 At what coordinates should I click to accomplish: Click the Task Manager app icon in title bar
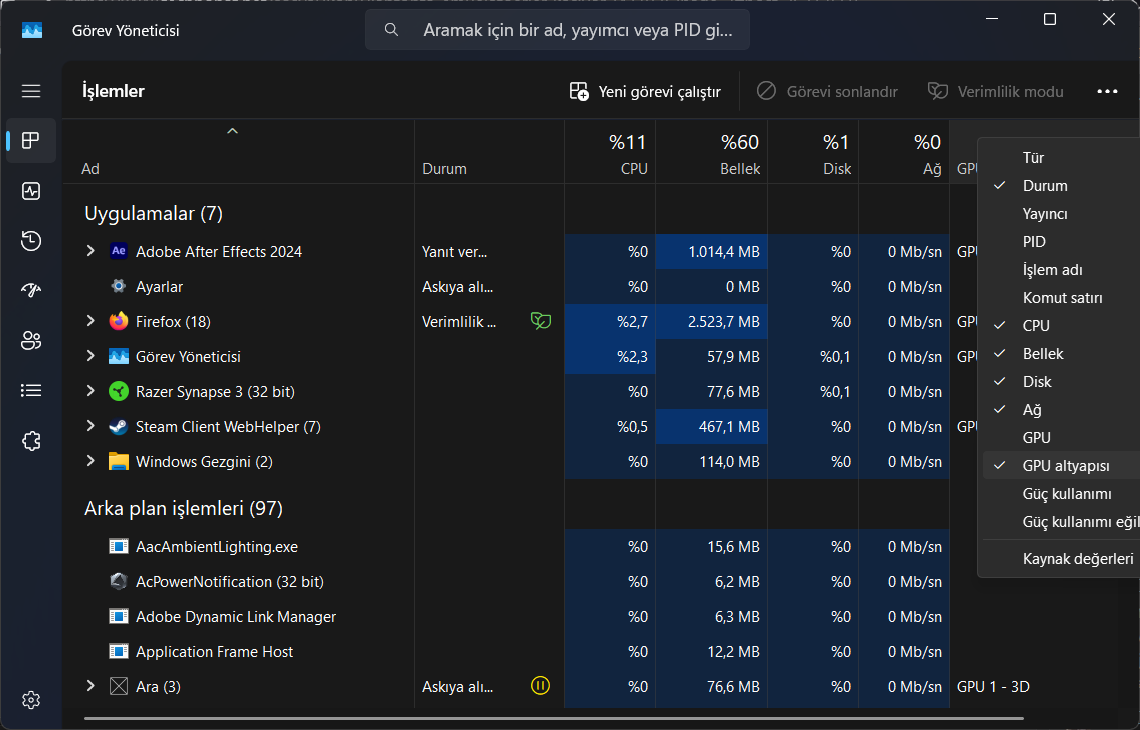click(x=32, y=31)
